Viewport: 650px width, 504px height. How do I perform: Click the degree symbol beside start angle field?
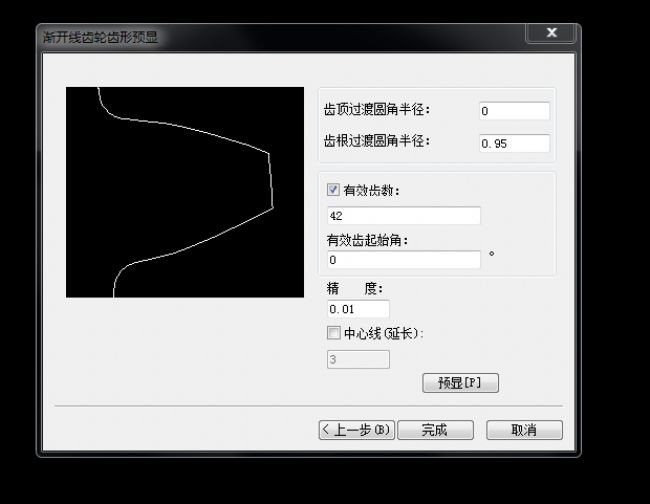pyautogui.click(x=492, y=255)
